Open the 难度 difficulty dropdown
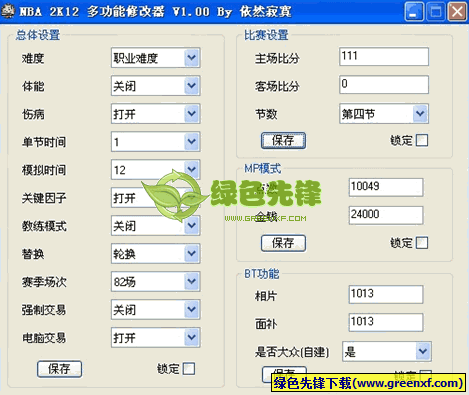The width and height of the screenshot is (469, 395). click(x=192, y=58)
